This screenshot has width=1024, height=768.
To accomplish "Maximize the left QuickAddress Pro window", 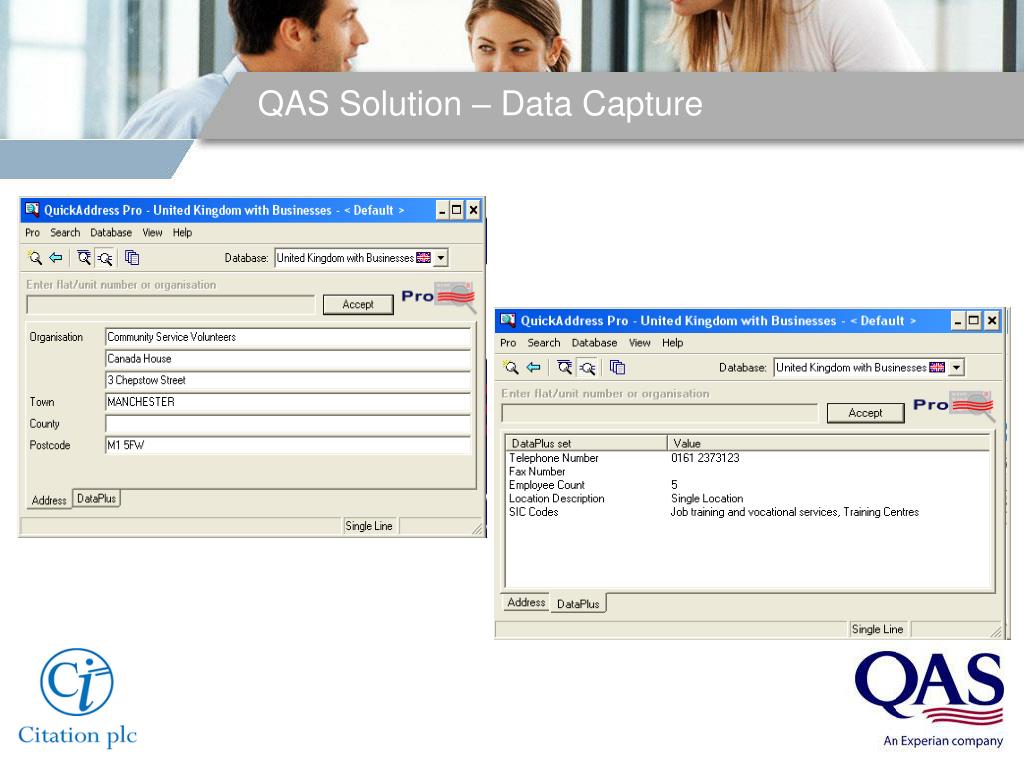I will click(x=457, y=210).
